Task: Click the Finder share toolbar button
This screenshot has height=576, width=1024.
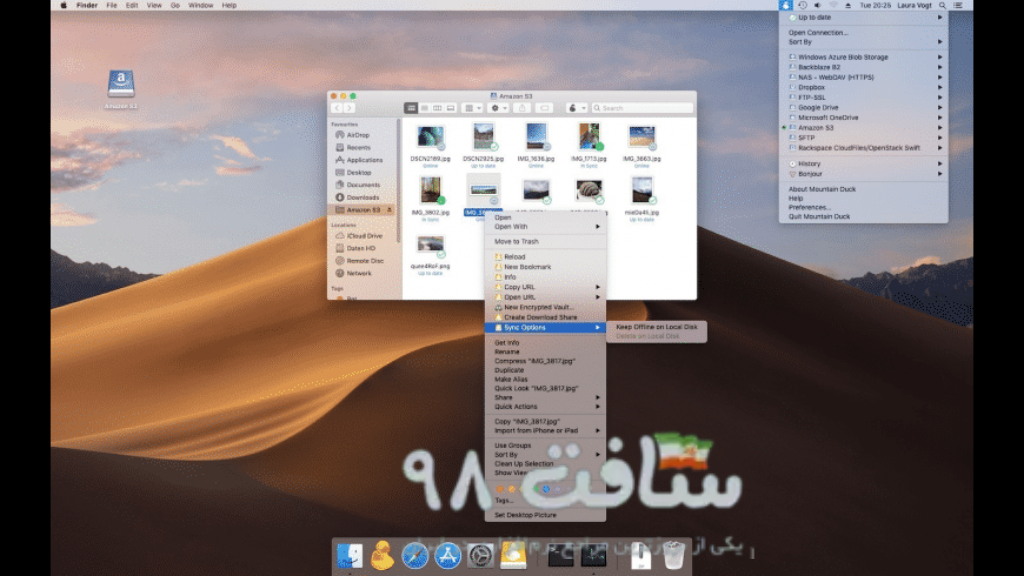Action: pos(522,108)
